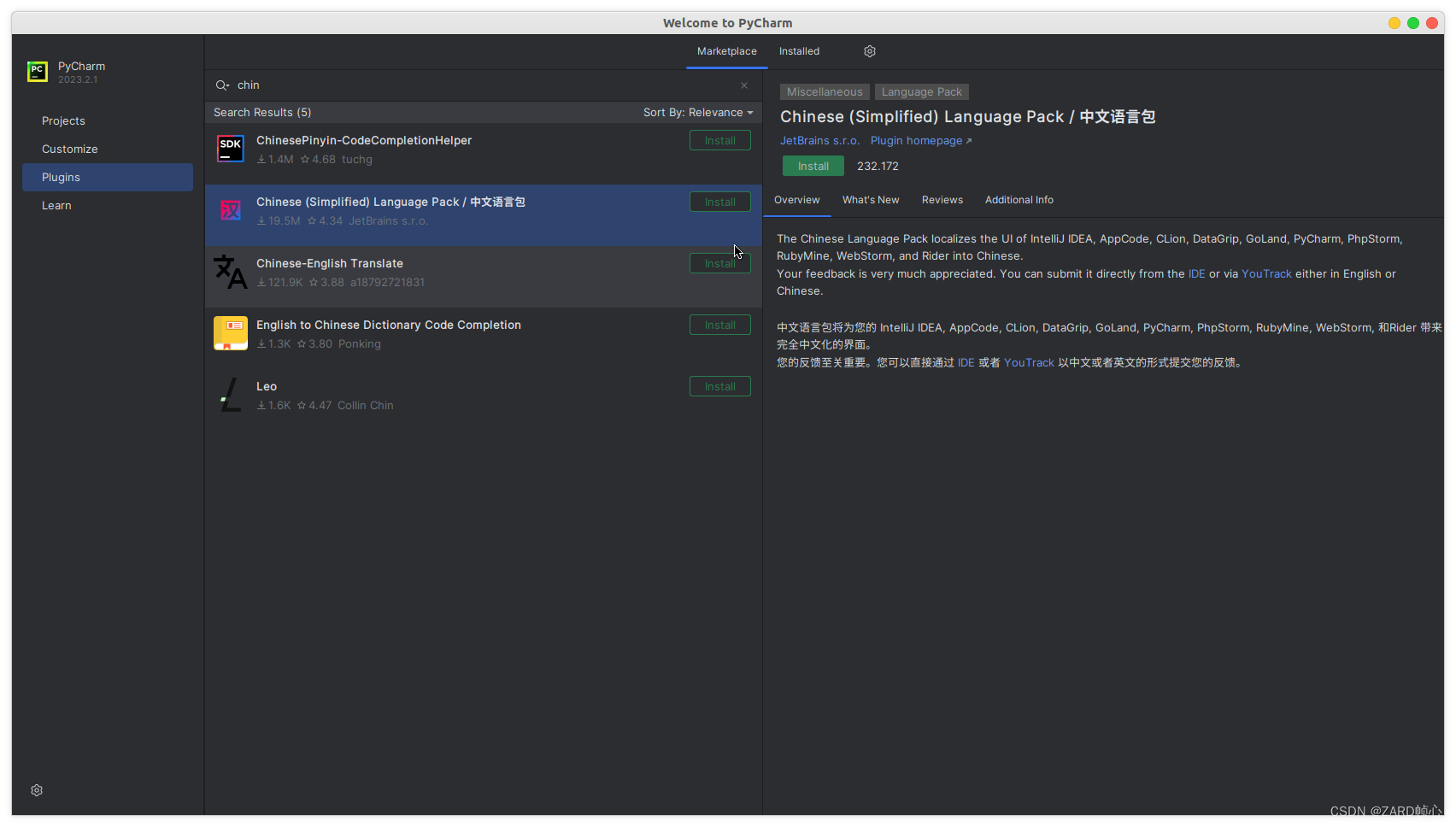Viewport: 1456px width, 827px height.
Task: Open the plugins settings gear in the tab bar
Action: (870, 51)
